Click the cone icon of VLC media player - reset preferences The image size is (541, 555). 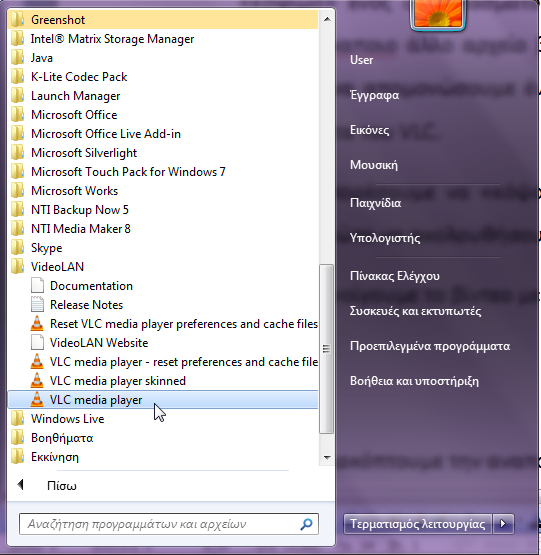pyautogui.click(x=37, y=362)
